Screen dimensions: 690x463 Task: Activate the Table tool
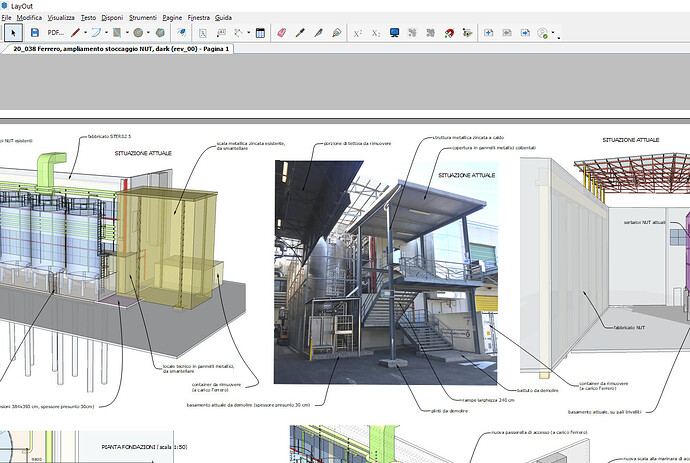point(260,33)
